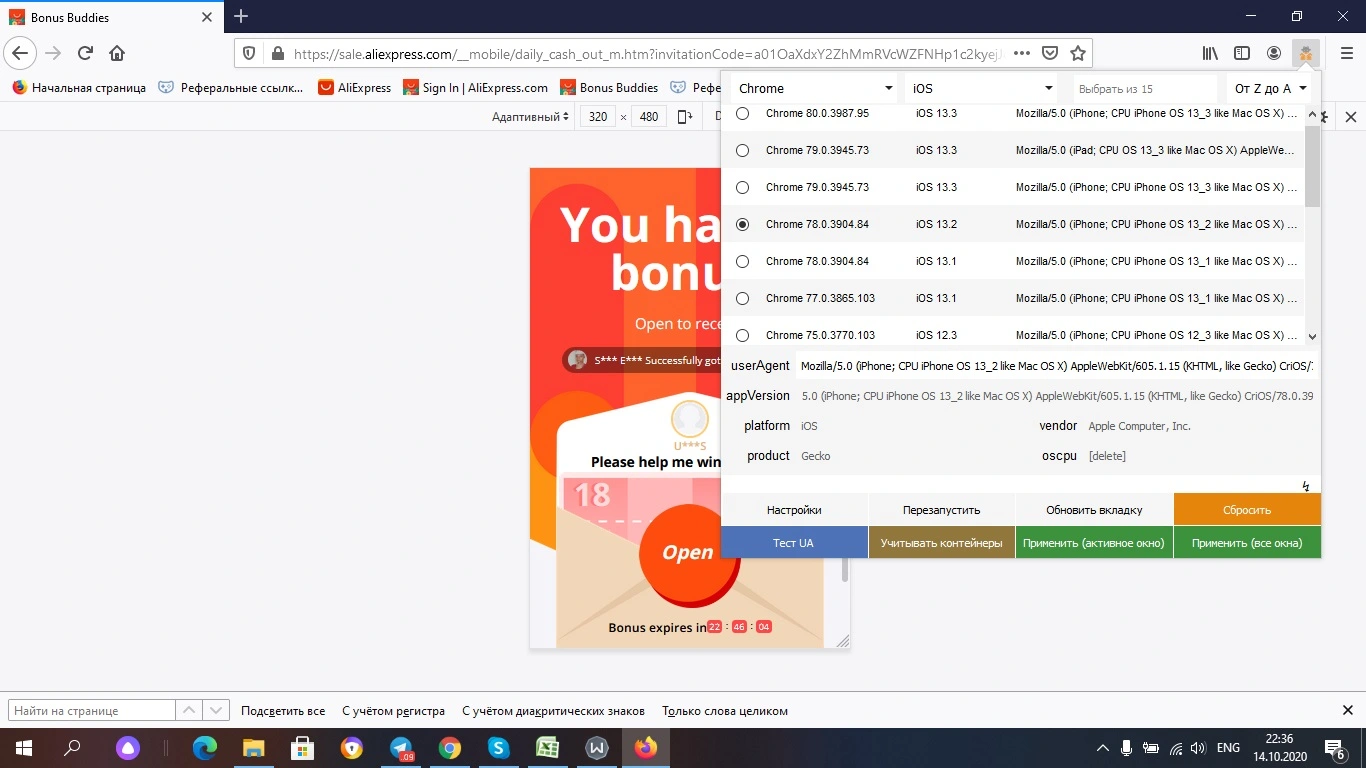Rotate the responsive viewport

(x=685, y=117)
